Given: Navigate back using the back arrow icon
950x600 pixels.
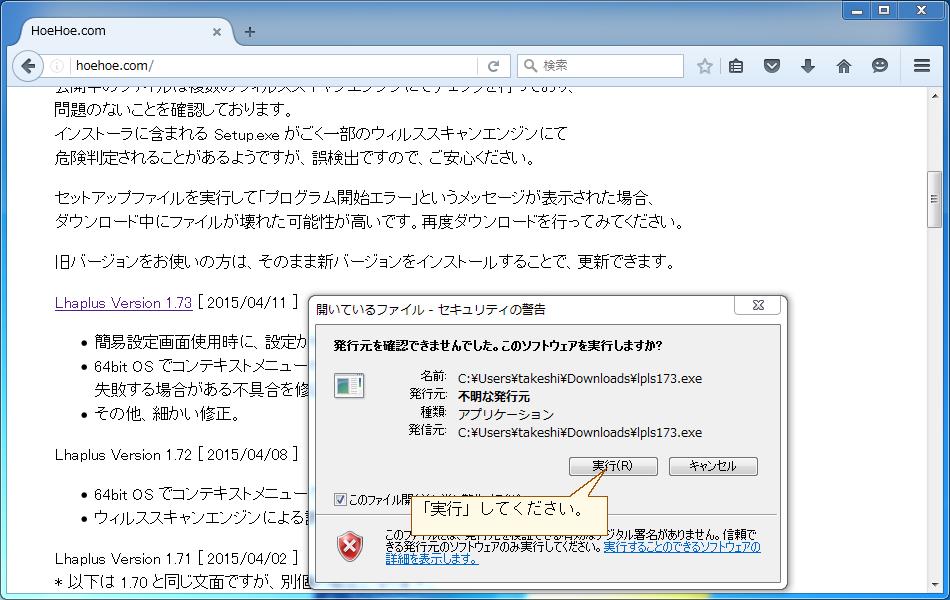Looking at the screenshot, I should (27, 66).
